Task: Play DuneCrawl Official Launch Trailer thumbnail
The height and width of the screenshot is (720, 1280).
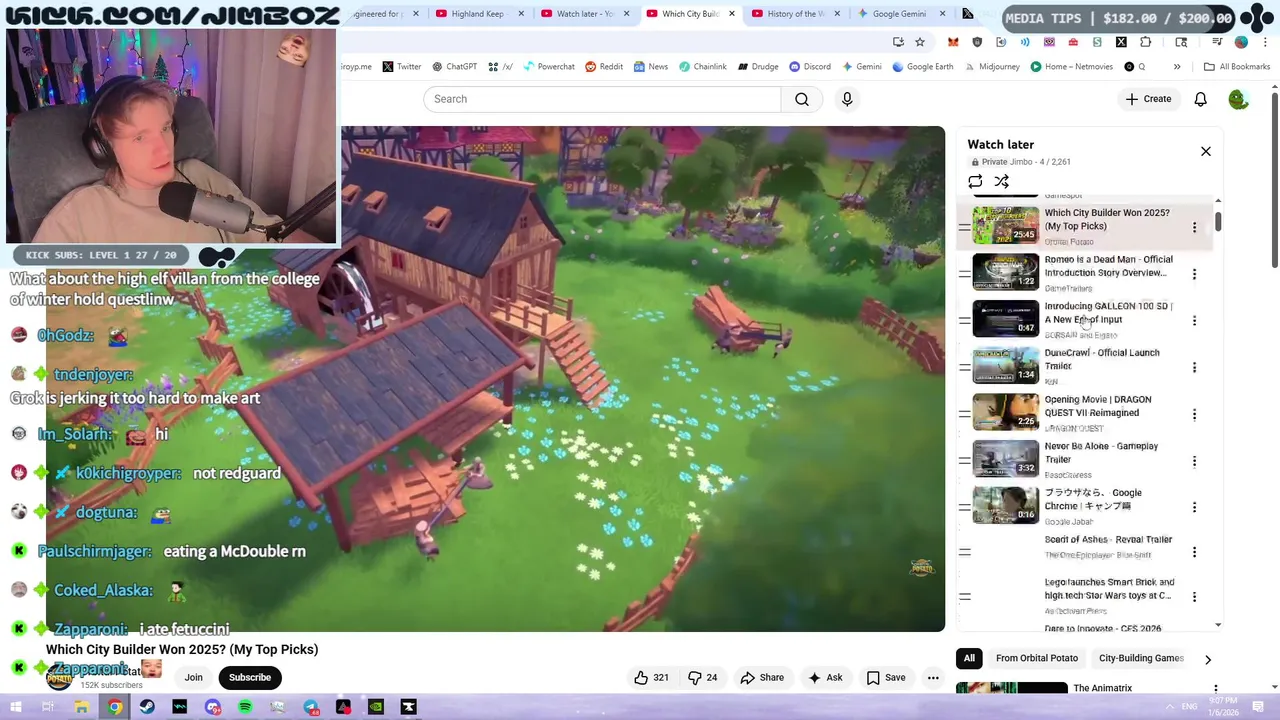Action: (1005, 365)
